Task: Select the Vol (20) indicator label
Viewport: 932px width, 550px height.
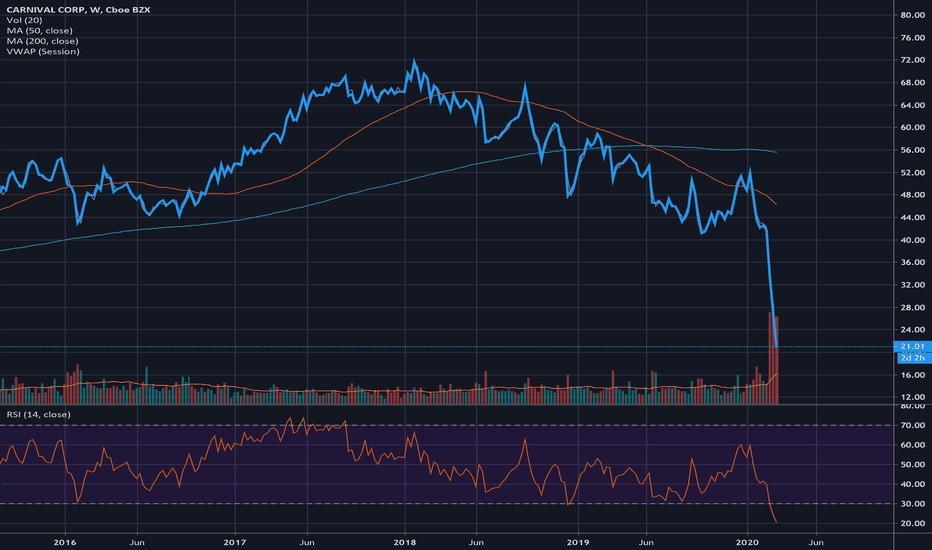Action: click(24, 20)
